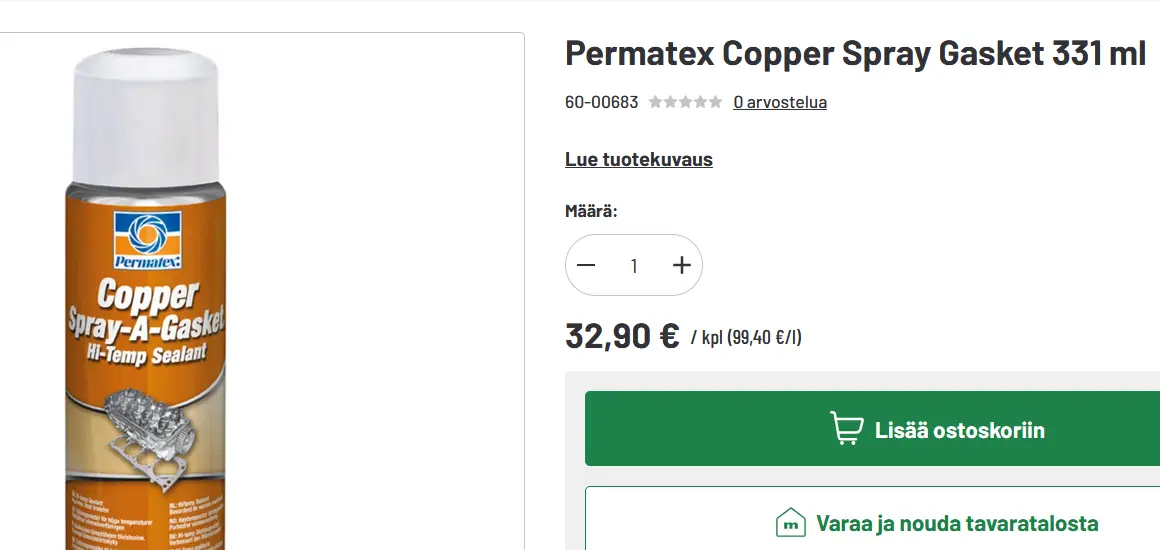This screenshot has width=1160, height=550.
Task: Click the Määrä quantity label
Action: 591,211
